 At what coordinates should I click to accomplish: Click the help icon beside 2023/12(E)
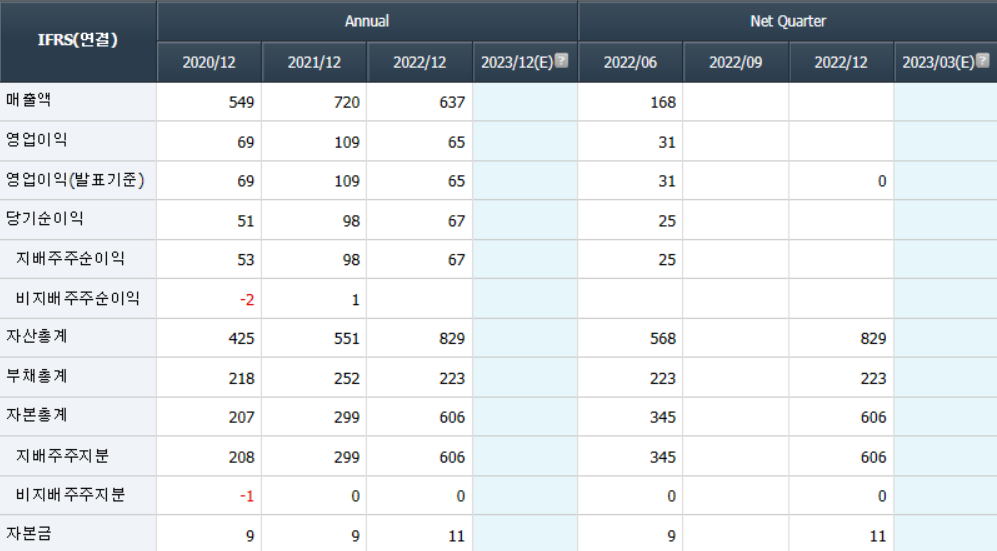(x=561, y=60)
